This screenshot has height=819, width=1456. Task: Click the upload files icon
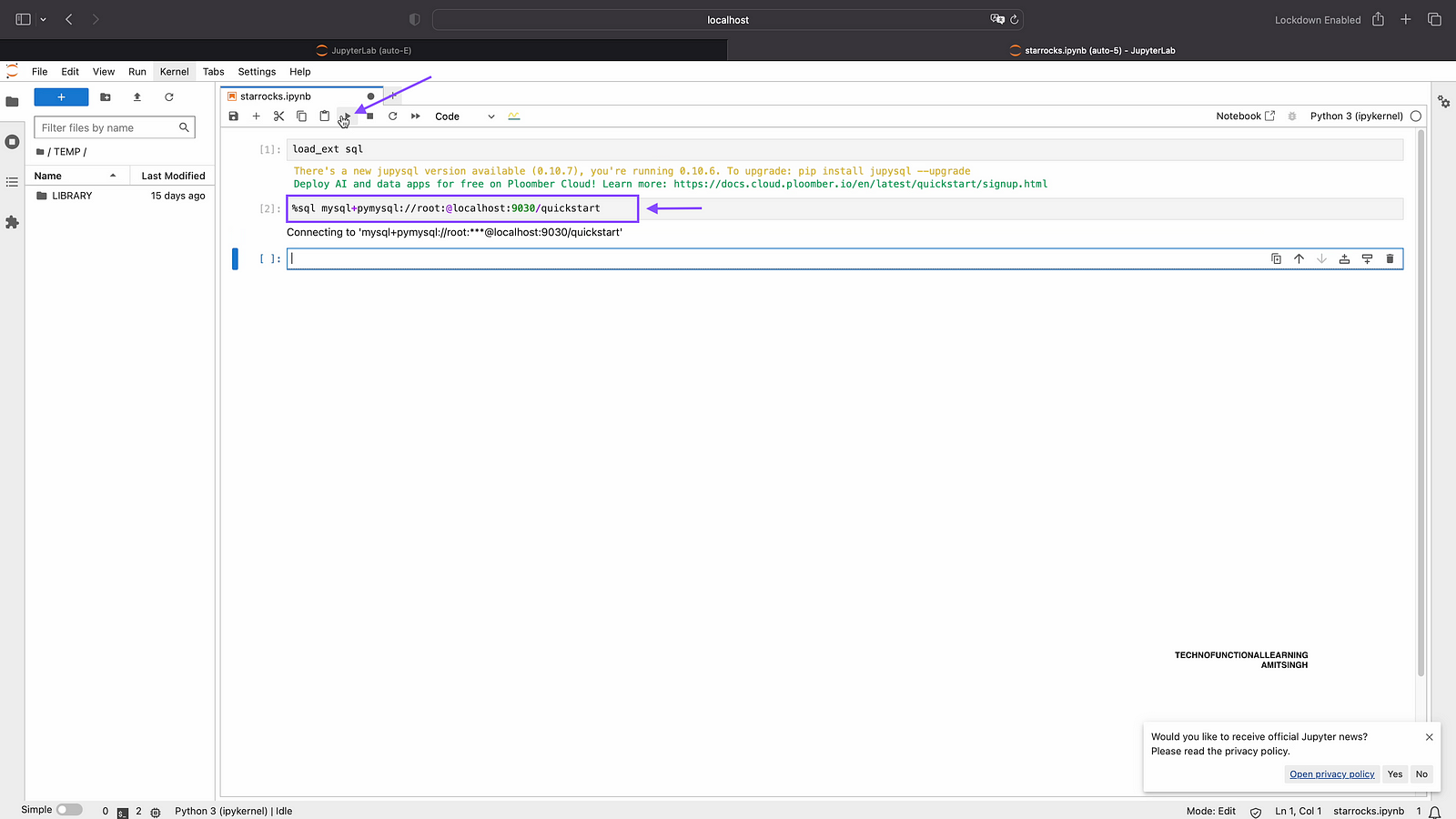(137, 97)
